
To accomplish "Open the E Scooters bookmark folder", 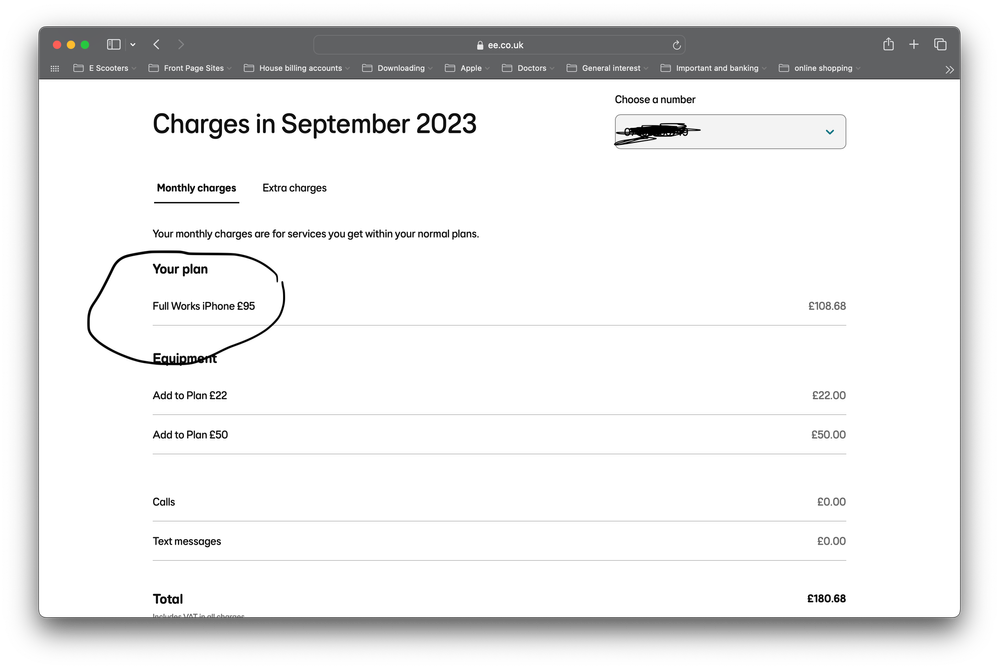I will (104, 68).
